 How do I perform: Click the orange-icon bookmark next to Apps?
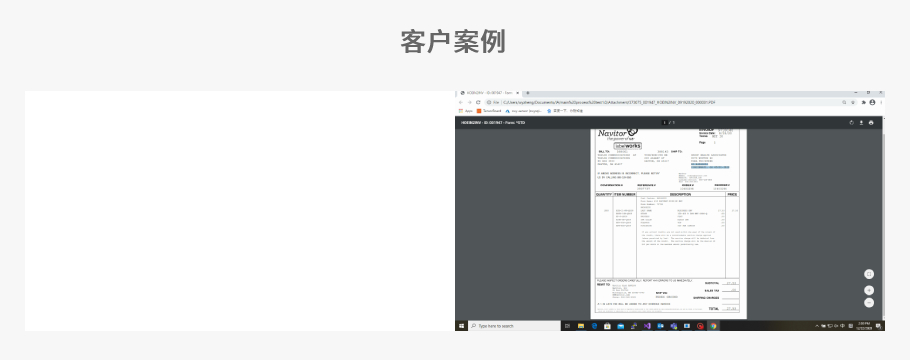[x=489, y=111]
